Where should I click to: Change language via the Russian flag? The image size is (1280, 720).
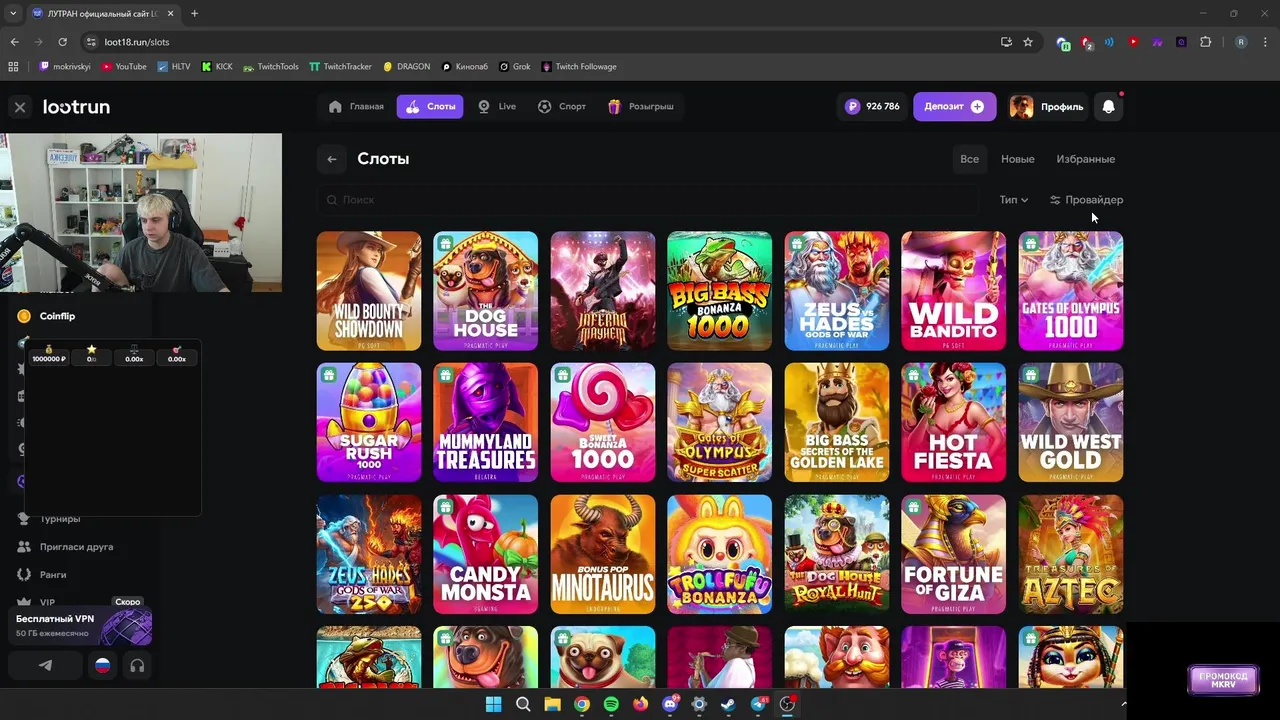[102, 665]
